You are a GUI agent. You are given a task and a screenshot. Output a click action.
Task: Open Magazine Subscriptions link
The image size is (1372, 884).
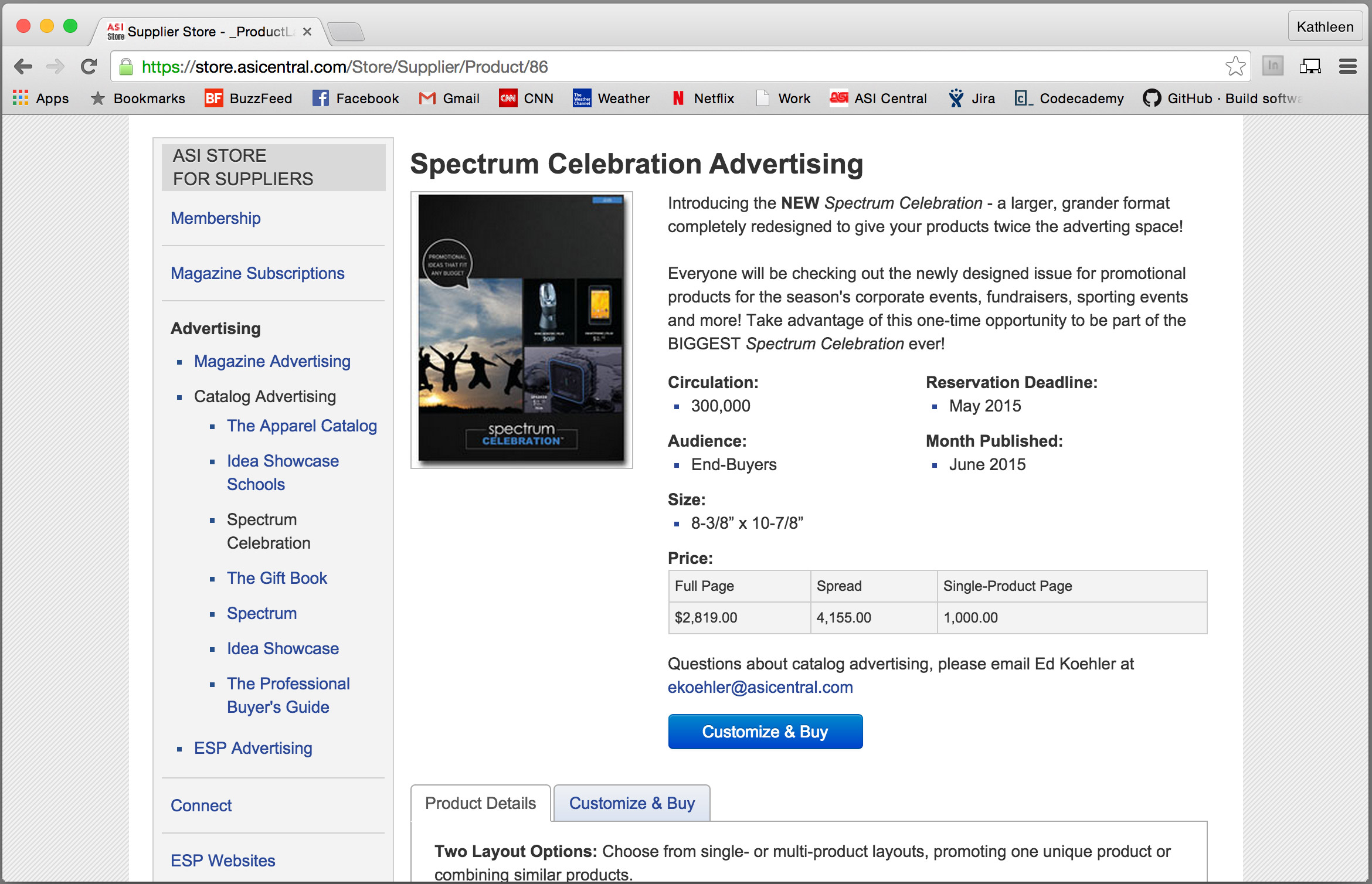point(257,273)
